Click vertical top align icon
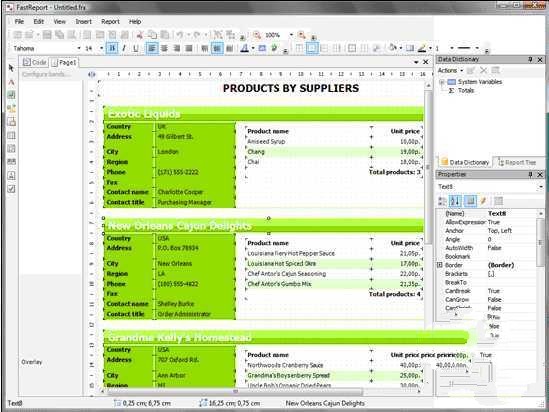Viewport: 549px width, 412px height. point(205,48)
